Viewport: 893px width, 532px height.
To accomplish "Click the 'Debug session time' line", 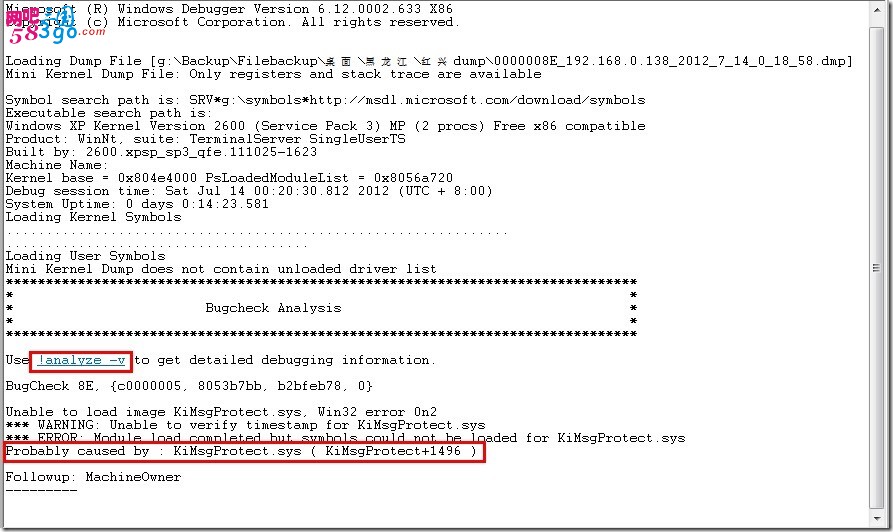I will click(x=248, y=191).
